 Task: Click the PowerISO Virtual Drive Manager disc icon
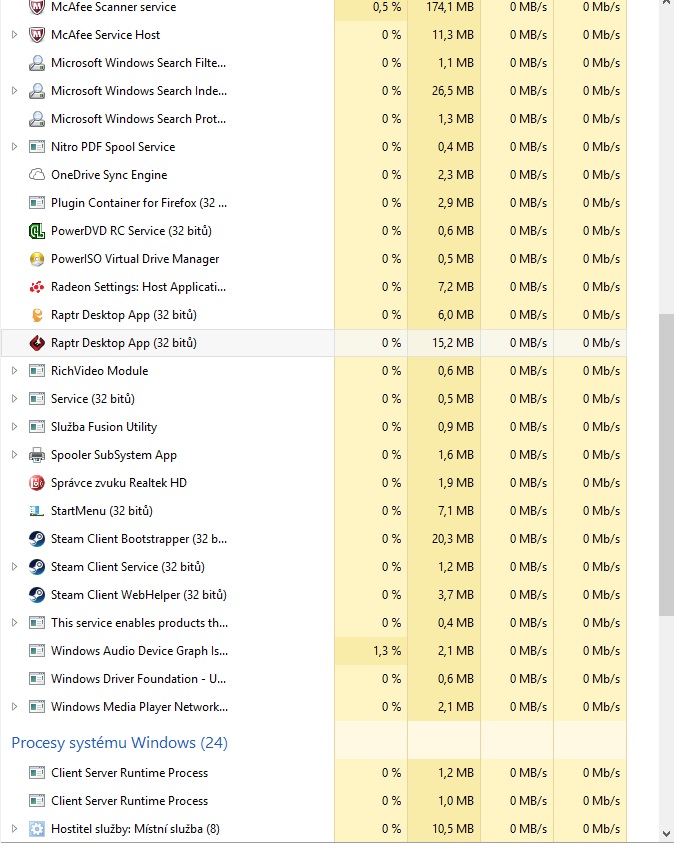37,259
